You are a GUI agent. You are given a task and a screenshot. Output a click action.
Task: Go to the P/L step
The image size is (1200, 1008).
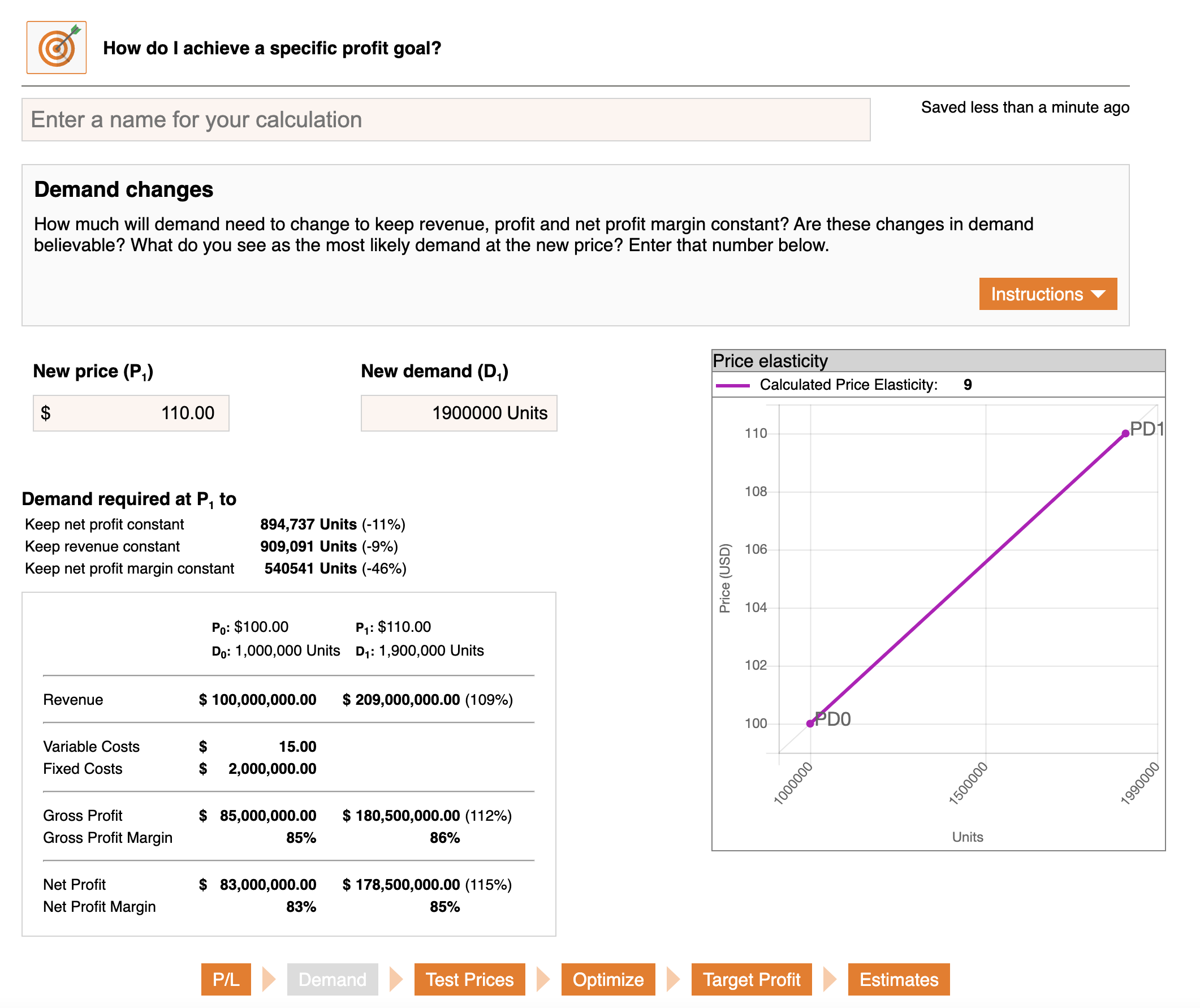(x=226, y=979)
